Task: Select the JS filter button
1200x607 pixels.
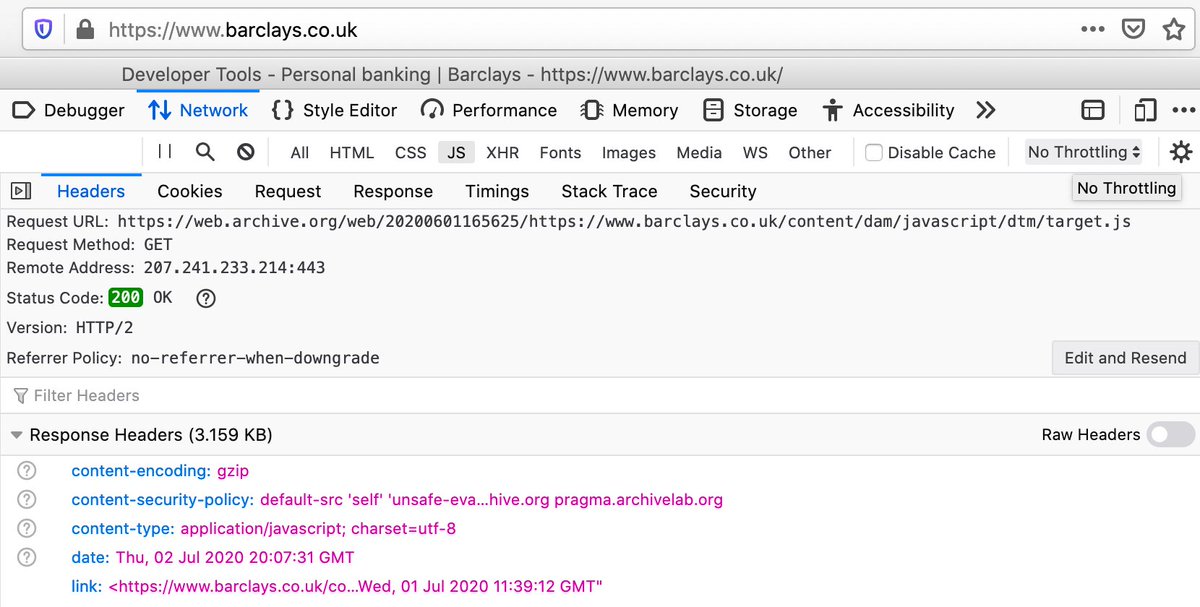Action: [x=456, y=153]
